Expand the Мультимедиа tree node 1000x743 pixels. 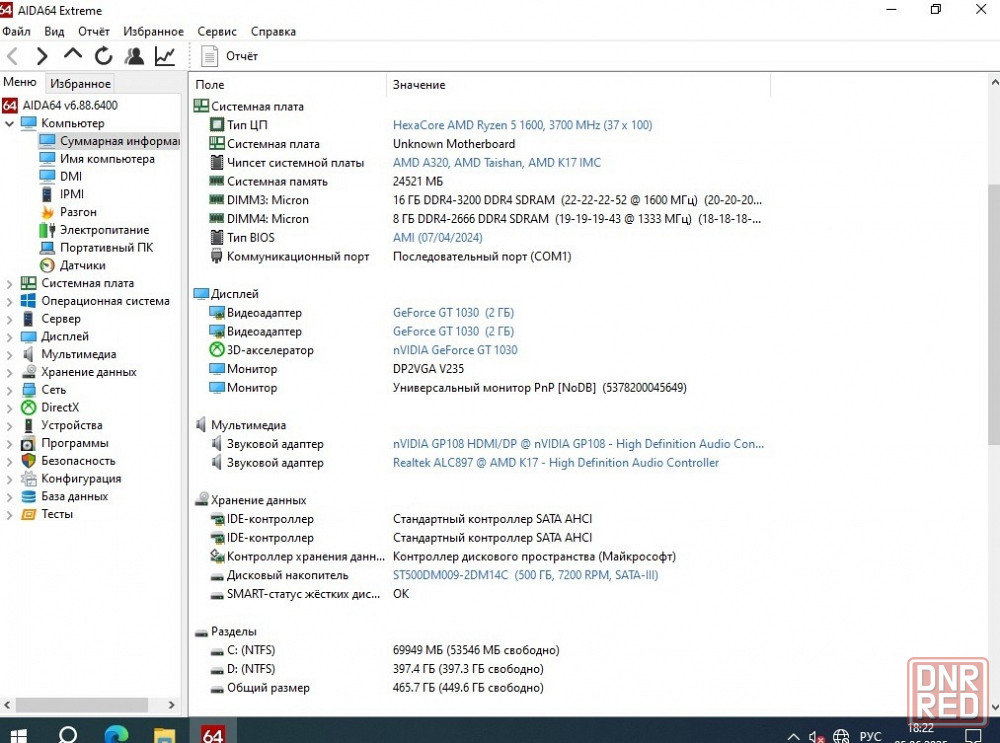(x=9, y=355)
